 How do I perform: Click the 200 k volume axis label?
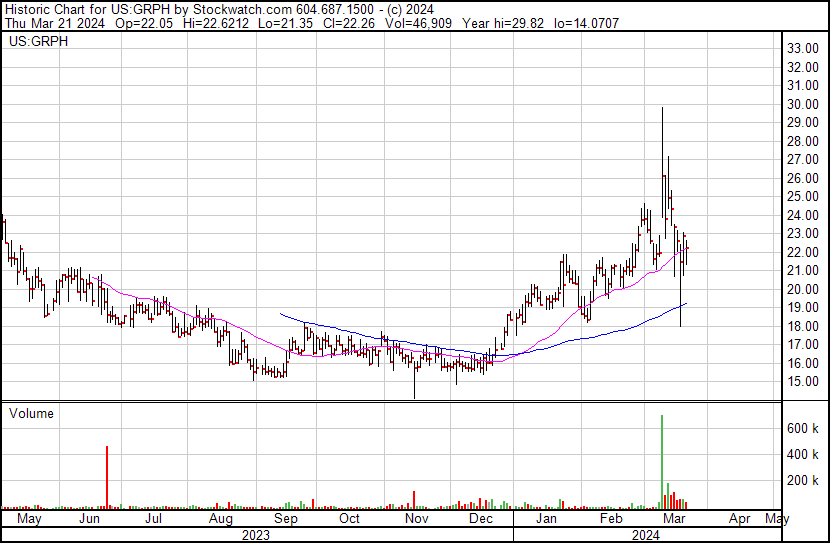click(x=804, y=481)
